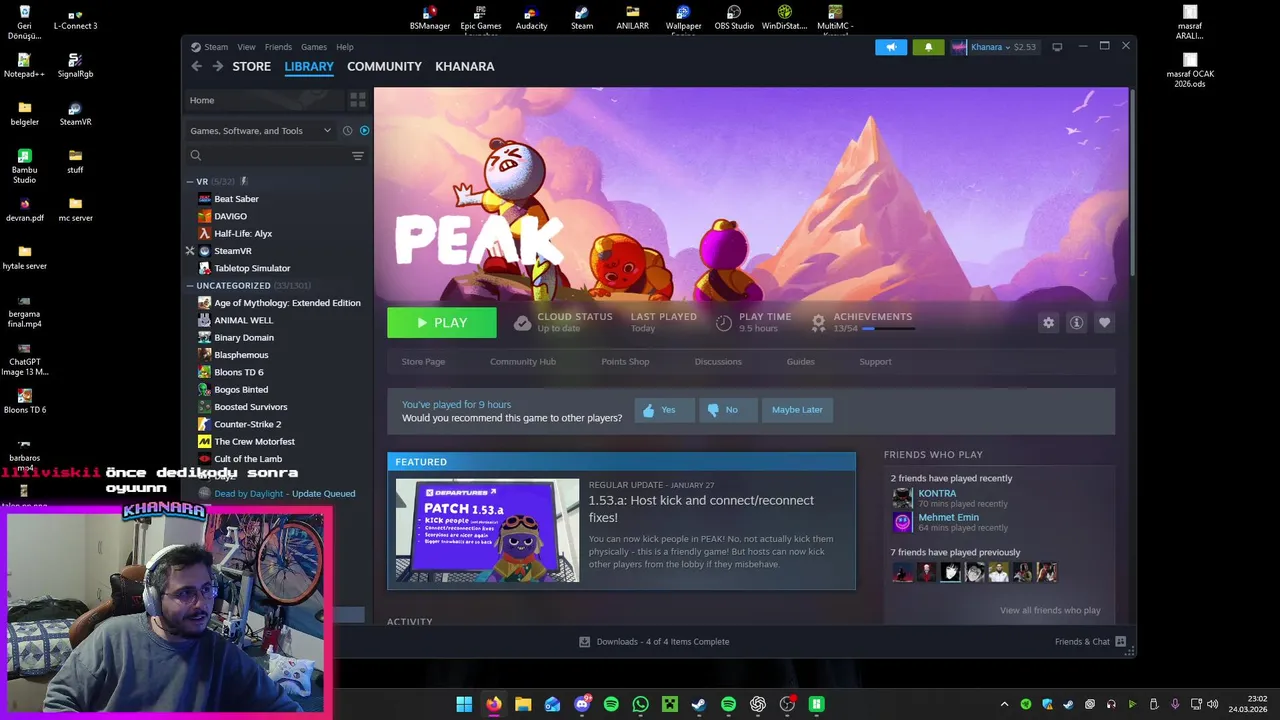Collapse the VR category

pyautogui.click(x=190, y=182)
